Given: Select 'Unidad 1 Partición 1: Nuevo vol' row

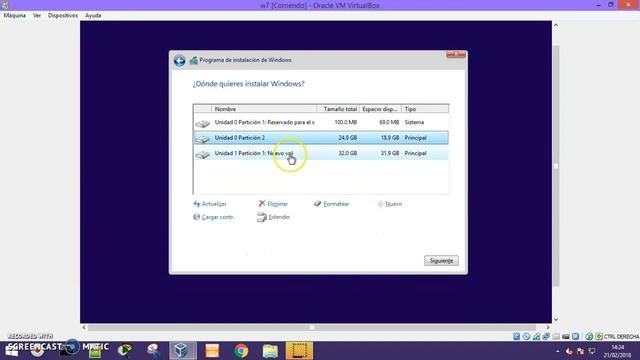Looking at the screenshot, I should [x=321, y=153].
